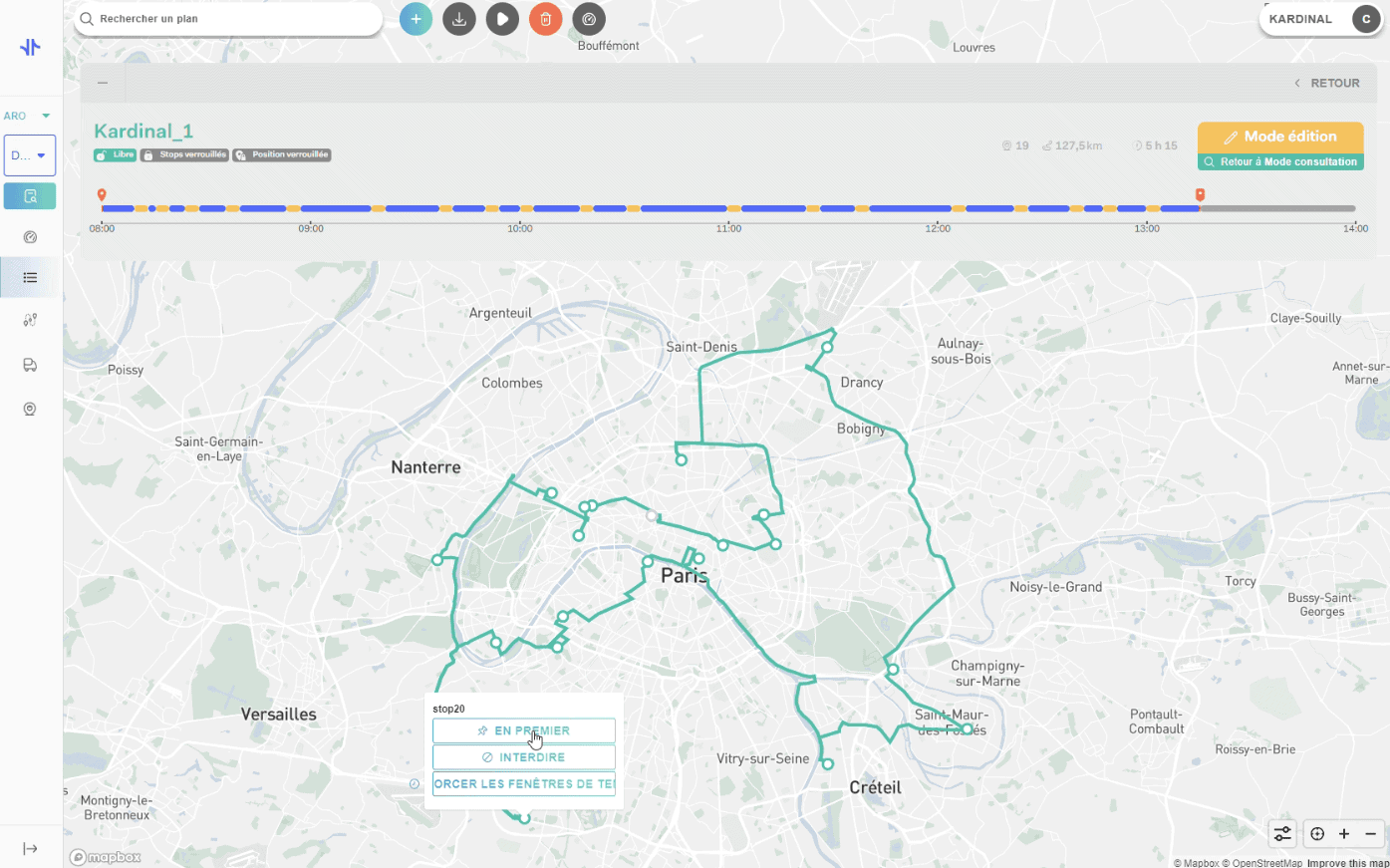1390x868 pixels.
Task: Open the dashboard gauge in sidebar
Action: pos(30,237)
